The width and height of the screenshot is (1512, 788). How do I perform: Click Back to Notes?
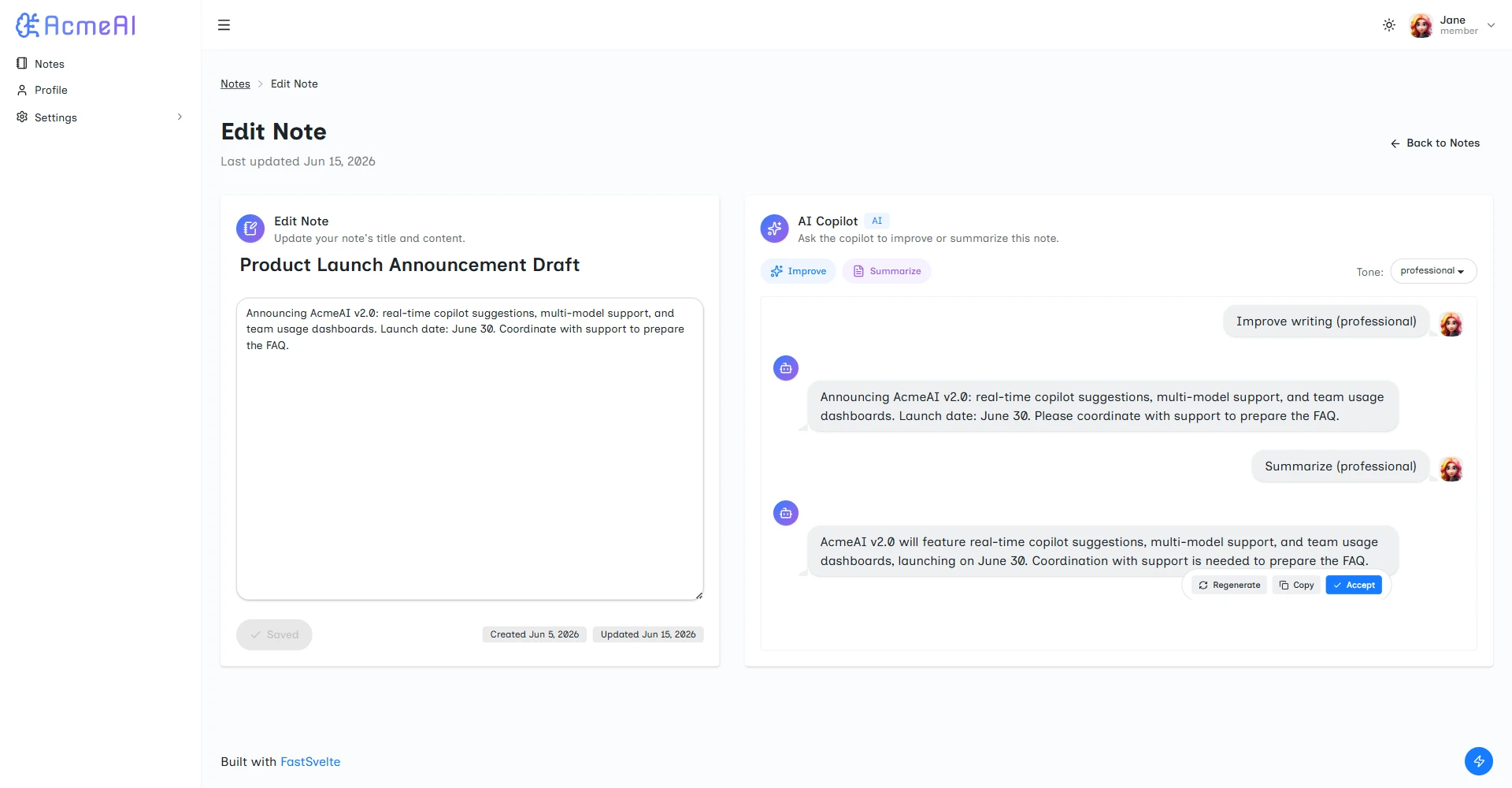click(1435, 143)
